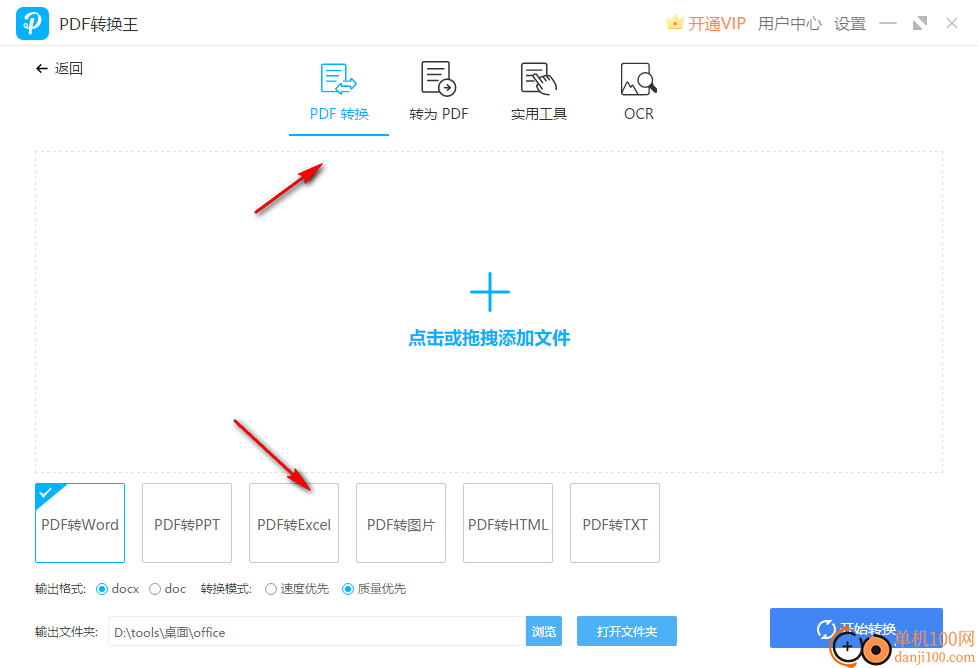This screenshot has width=978, height=668.
Task: Open 用户中心
Action: [790, 24]
